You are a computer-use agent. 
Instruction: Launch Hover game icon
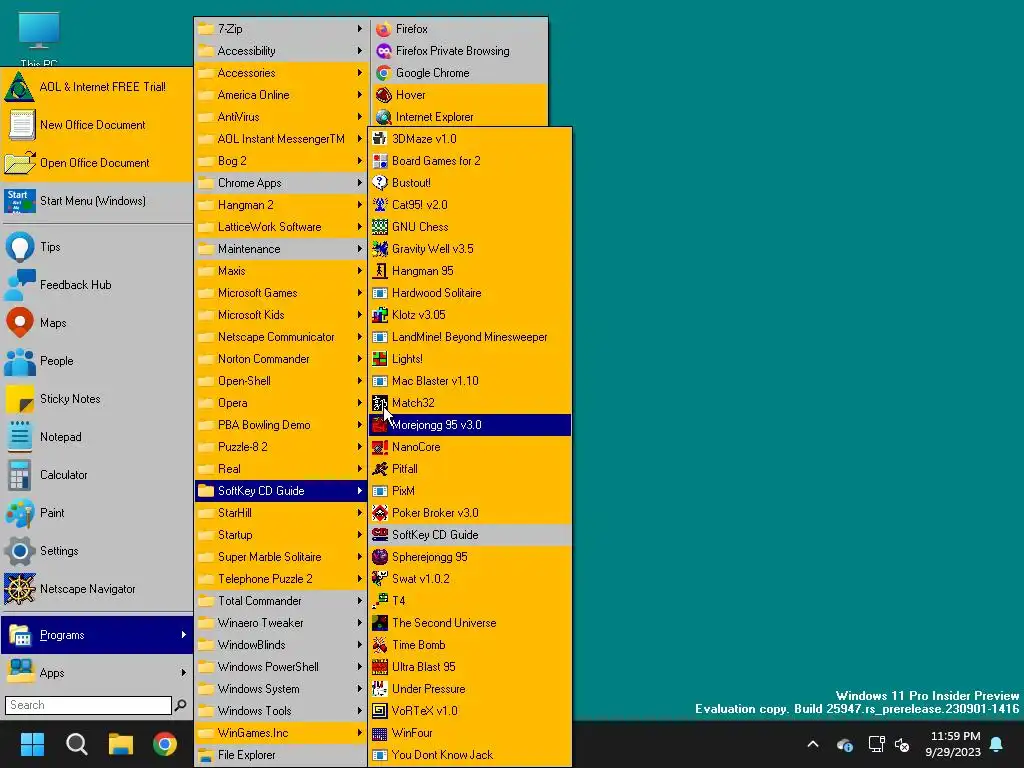click(x=383, y=95)
